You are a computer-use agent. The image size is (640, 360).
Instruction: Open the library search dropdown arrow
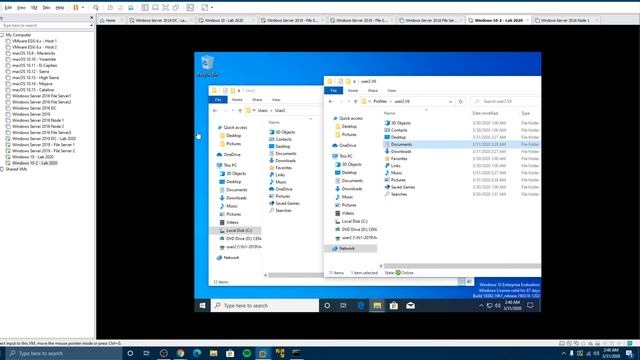91,25
